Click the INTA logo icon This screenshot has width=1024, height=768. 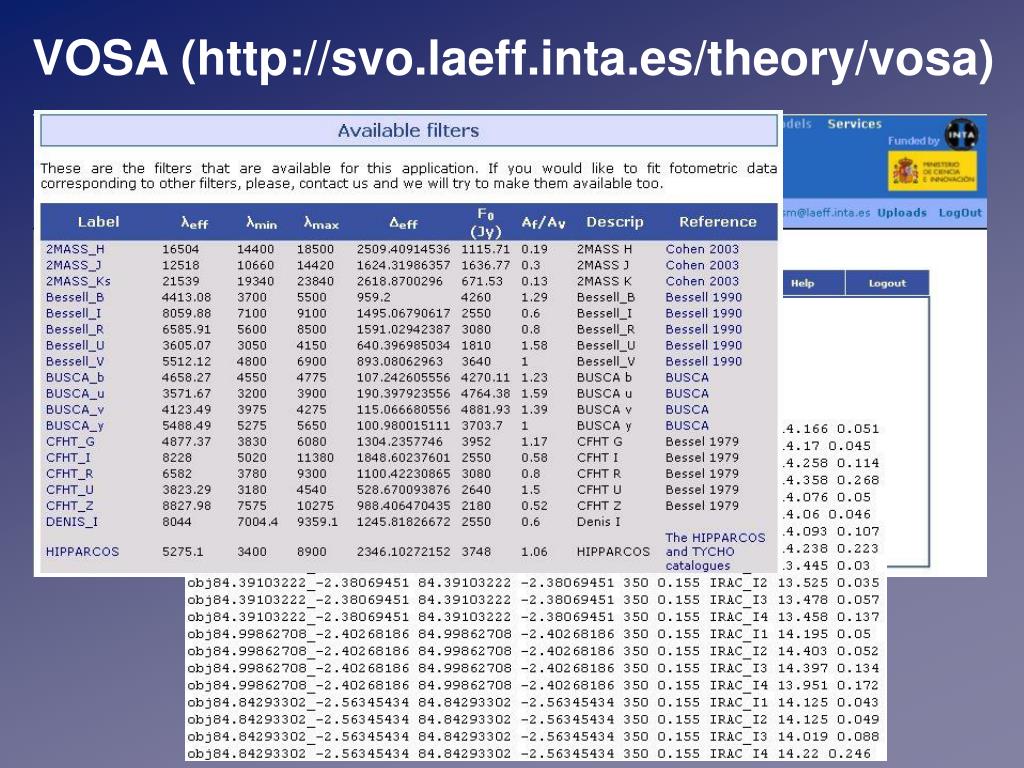point(961,135)
